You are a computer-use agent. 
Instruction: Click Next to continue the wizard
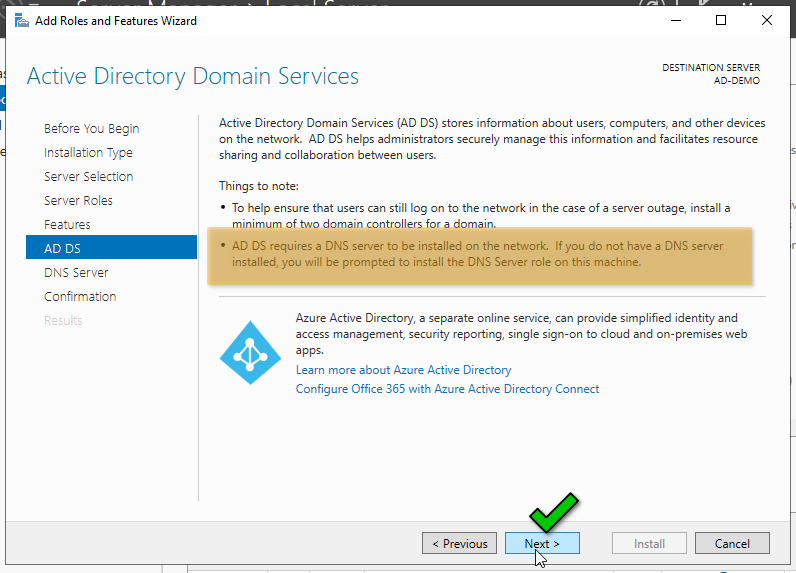[x=542, y=544]
